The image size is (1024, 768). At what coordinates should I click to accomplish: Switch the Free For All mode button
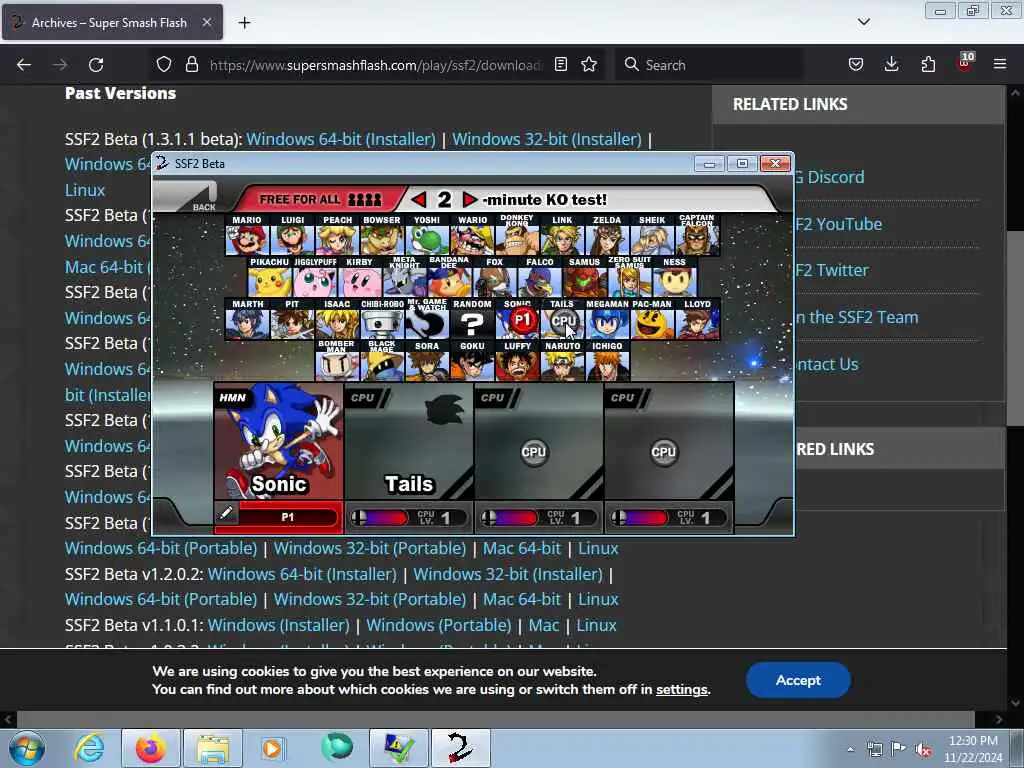coord(320,199)
